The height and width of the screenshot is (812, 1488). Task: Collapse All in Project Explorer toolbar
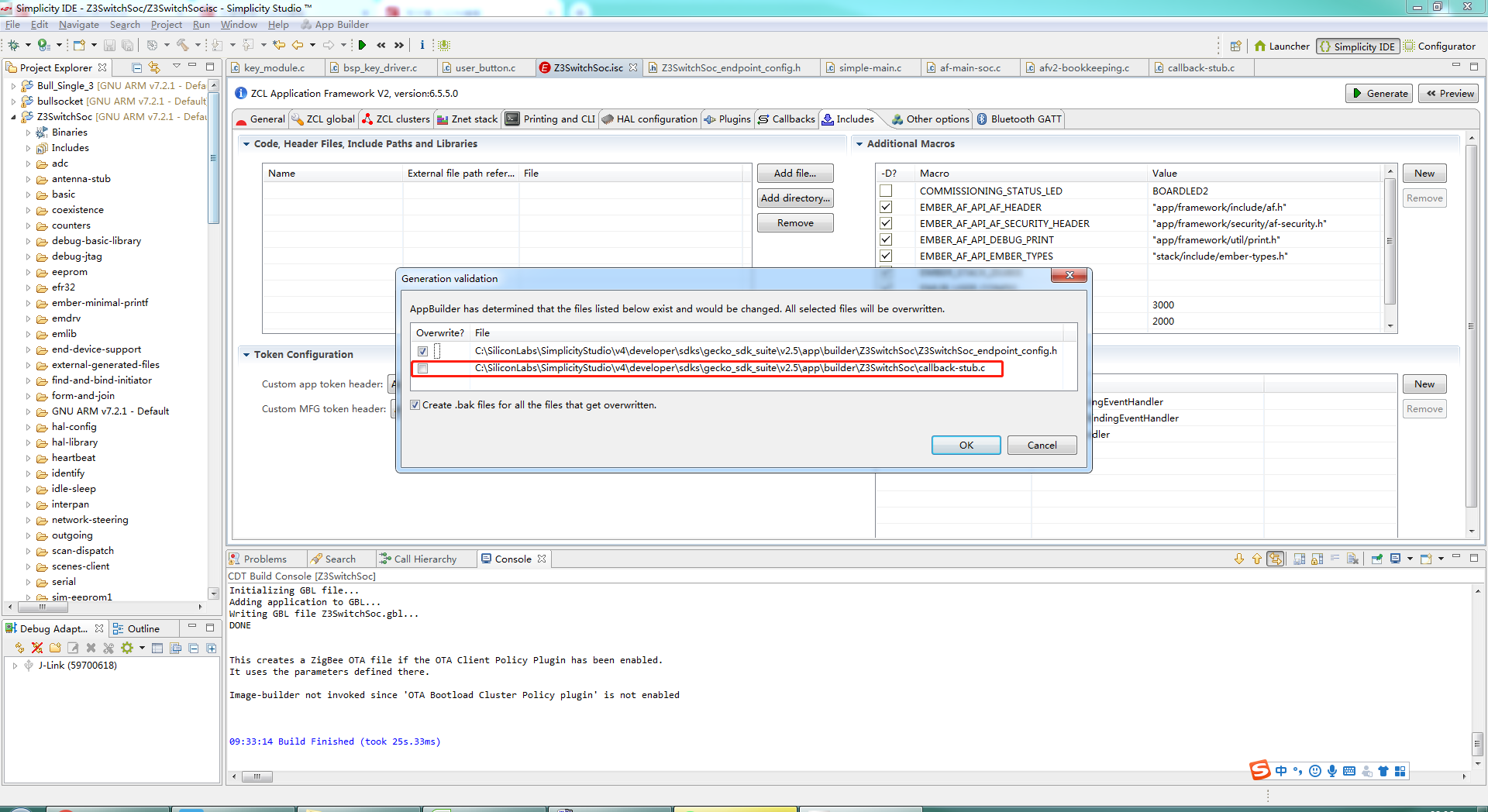[x=137, y=67]
